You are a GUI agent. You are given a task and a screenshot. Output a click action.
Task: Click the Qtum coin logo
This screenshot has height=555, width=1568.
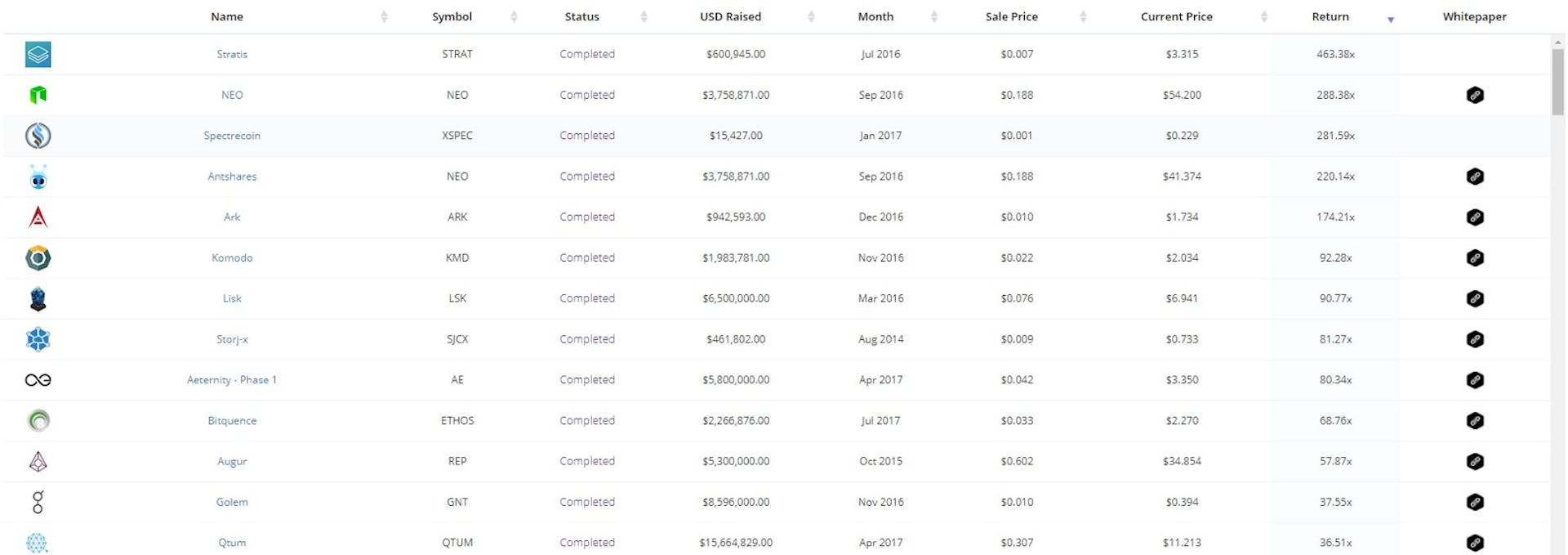(37, 542)
